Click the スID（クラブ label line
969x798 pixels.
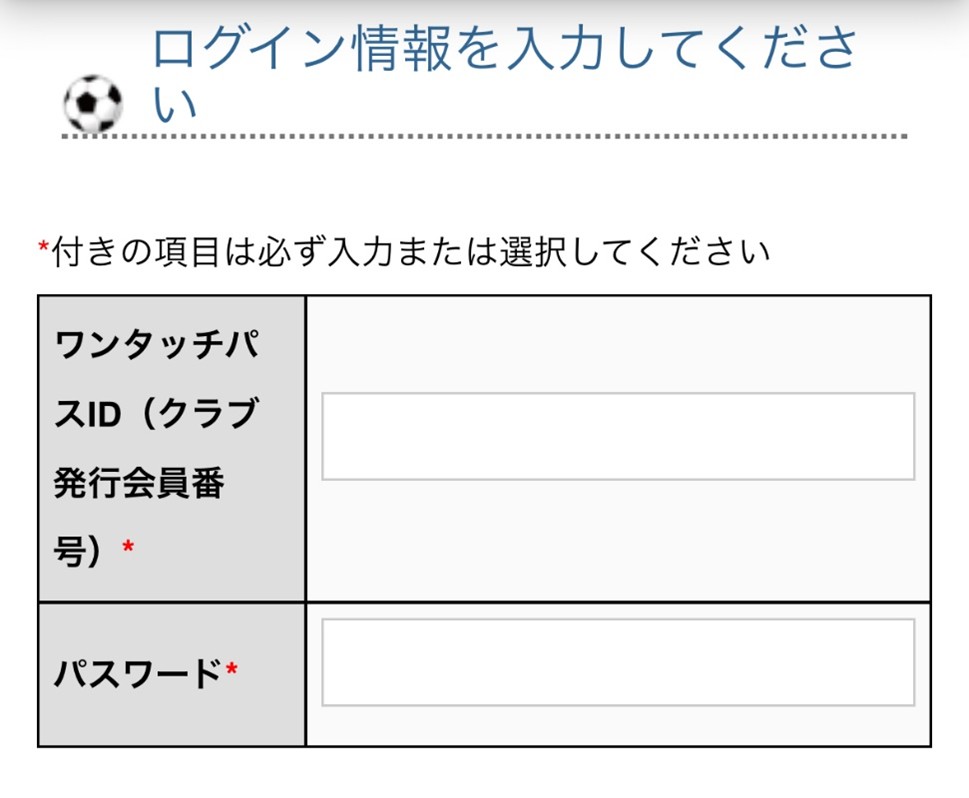point(156,415)
